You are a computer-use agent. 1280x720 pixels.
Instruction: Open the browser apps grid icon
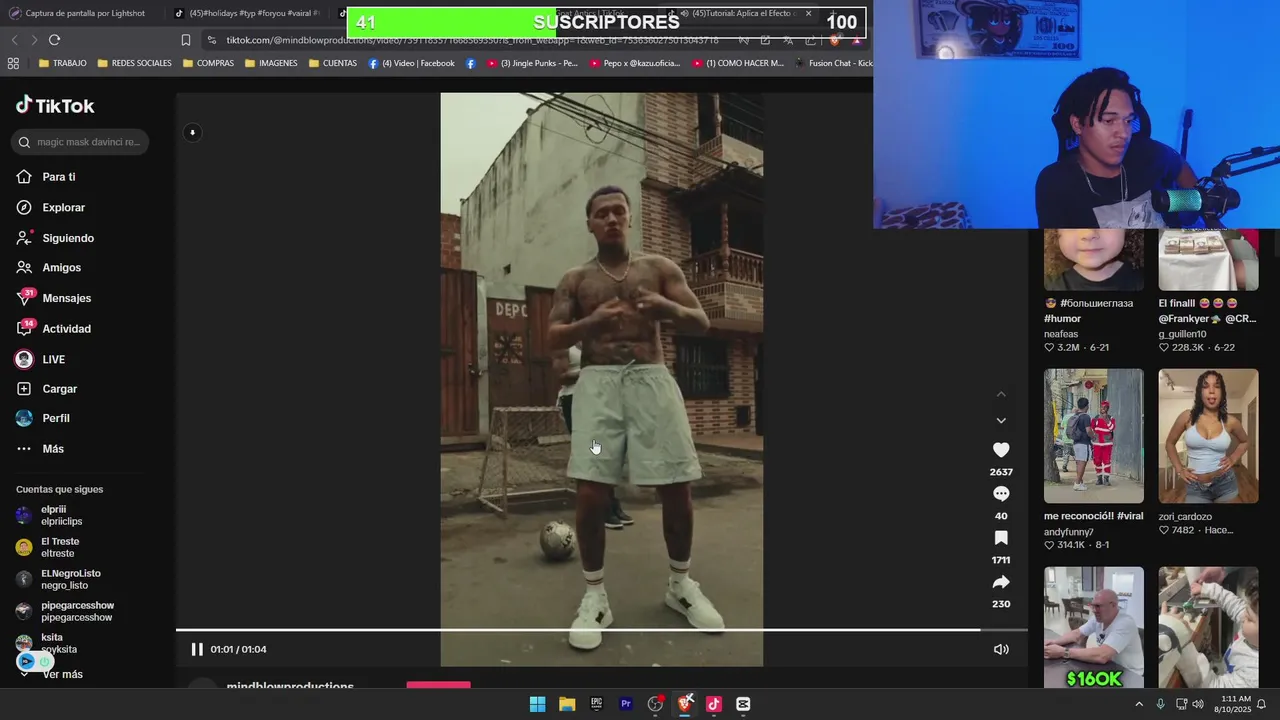click(13, 63)
